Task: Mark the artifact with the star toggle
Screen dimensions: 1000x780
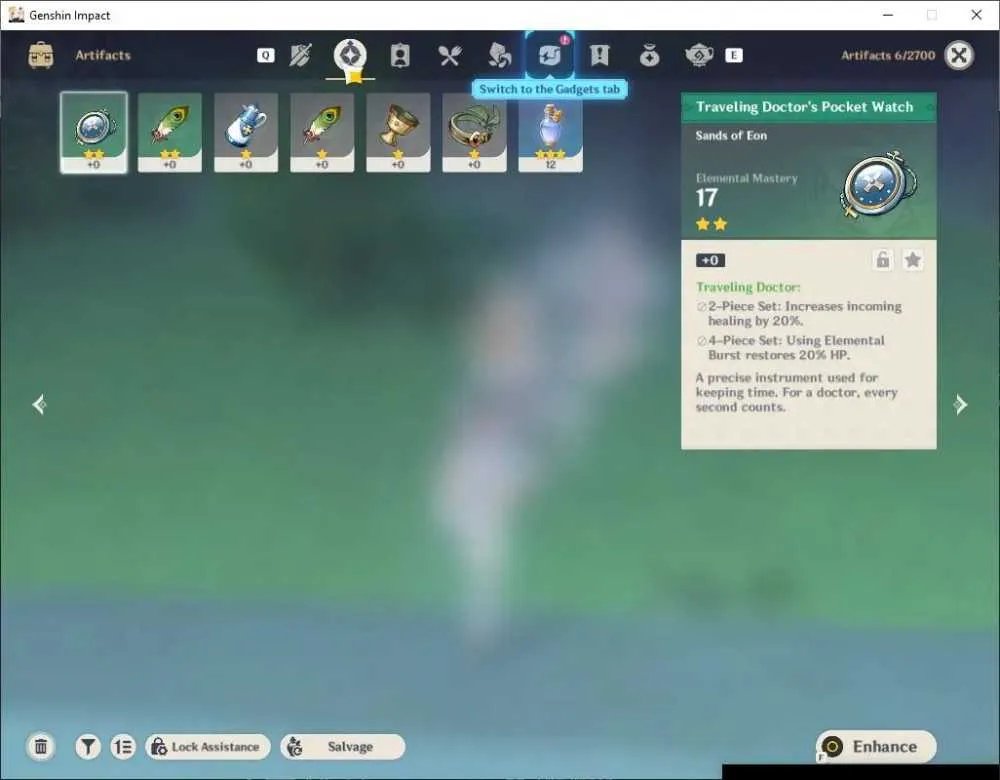Action: [x=913, y=260]
